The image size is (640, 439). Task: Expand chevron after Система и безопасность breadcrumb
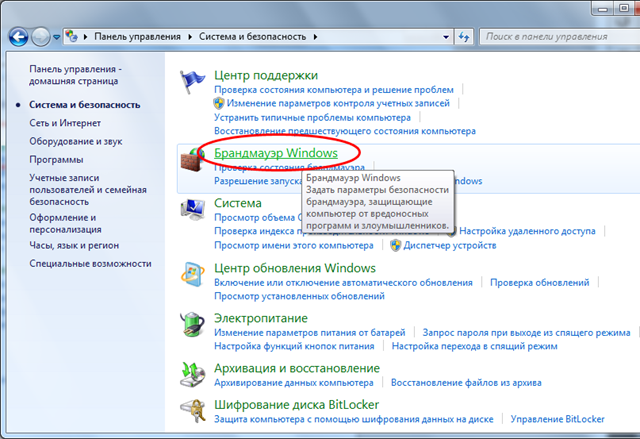pos(316,37)
